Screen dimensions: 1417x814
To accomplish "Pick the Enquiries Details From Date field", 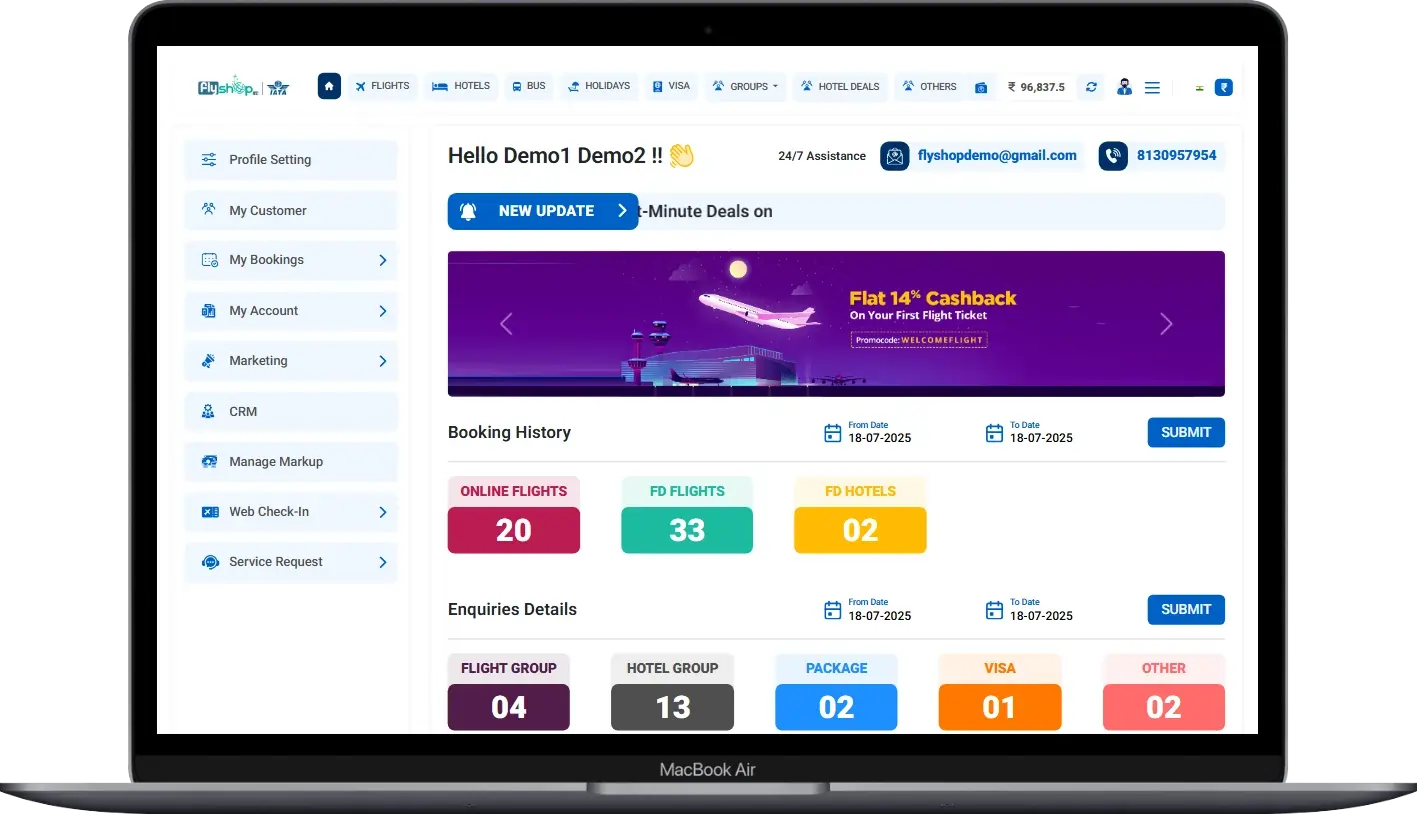I will tap(867, 610).
